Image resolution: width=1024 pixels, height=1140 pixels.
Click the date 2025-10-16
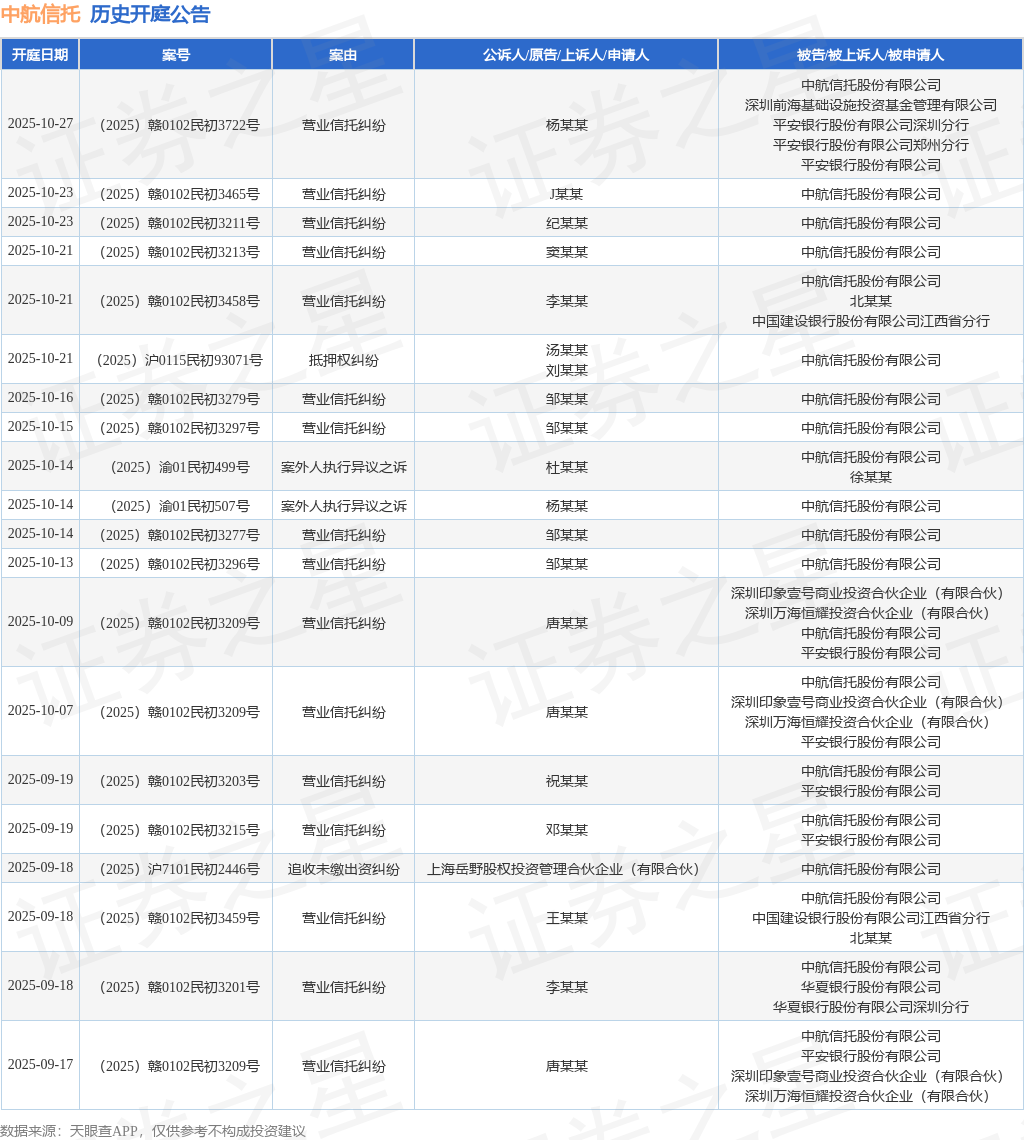[x=41, y=398]
